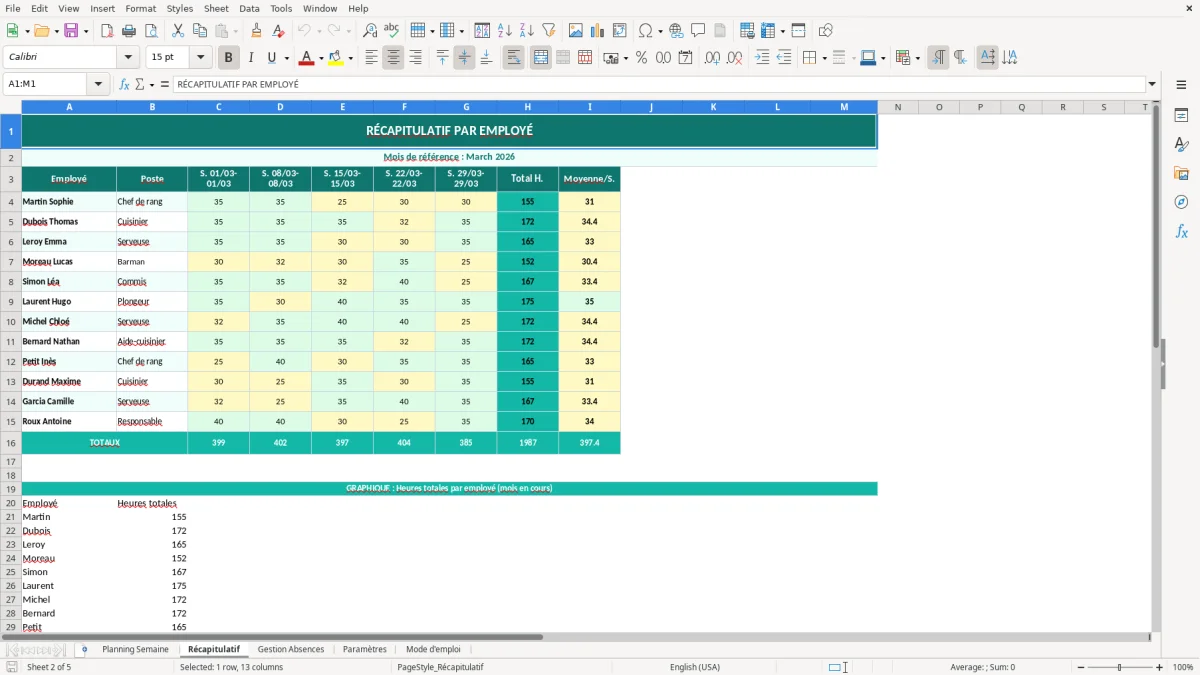This screenshot has width=1200, height=675.
Task: Expand the formula bar
Action: point(1152,84)
